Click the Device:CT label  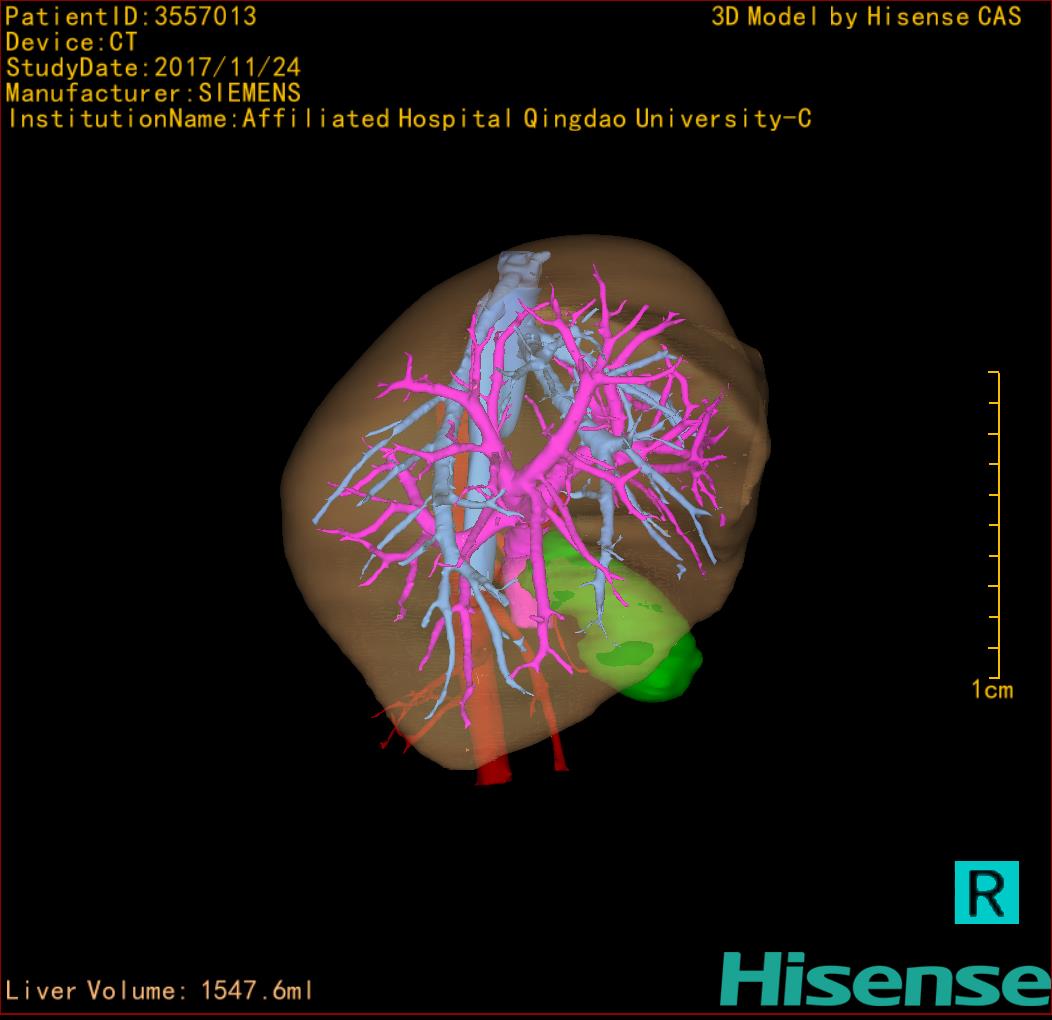(72, 43)
